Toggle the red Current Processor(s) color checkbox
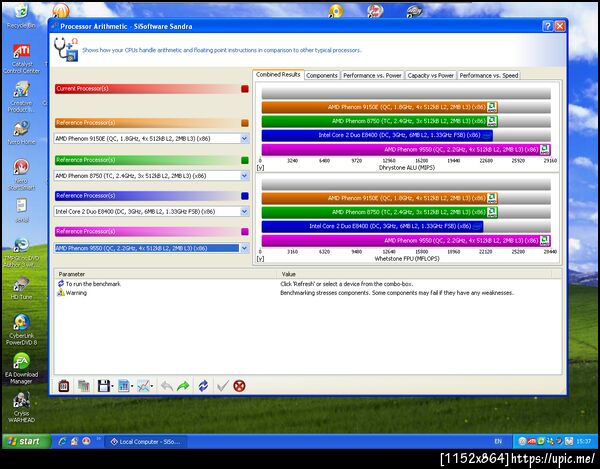Screen dimensions: 600x469 (x=245, y=89)
